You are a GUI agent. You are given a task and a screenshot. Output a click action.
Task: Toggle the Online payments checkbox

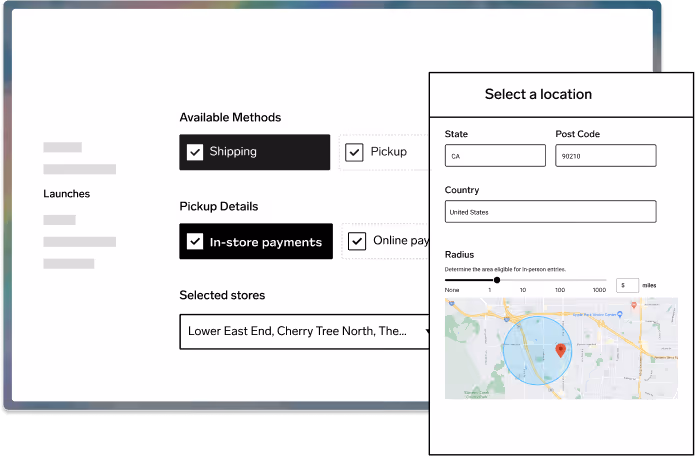pyautogui.click(x=357, y=242)
